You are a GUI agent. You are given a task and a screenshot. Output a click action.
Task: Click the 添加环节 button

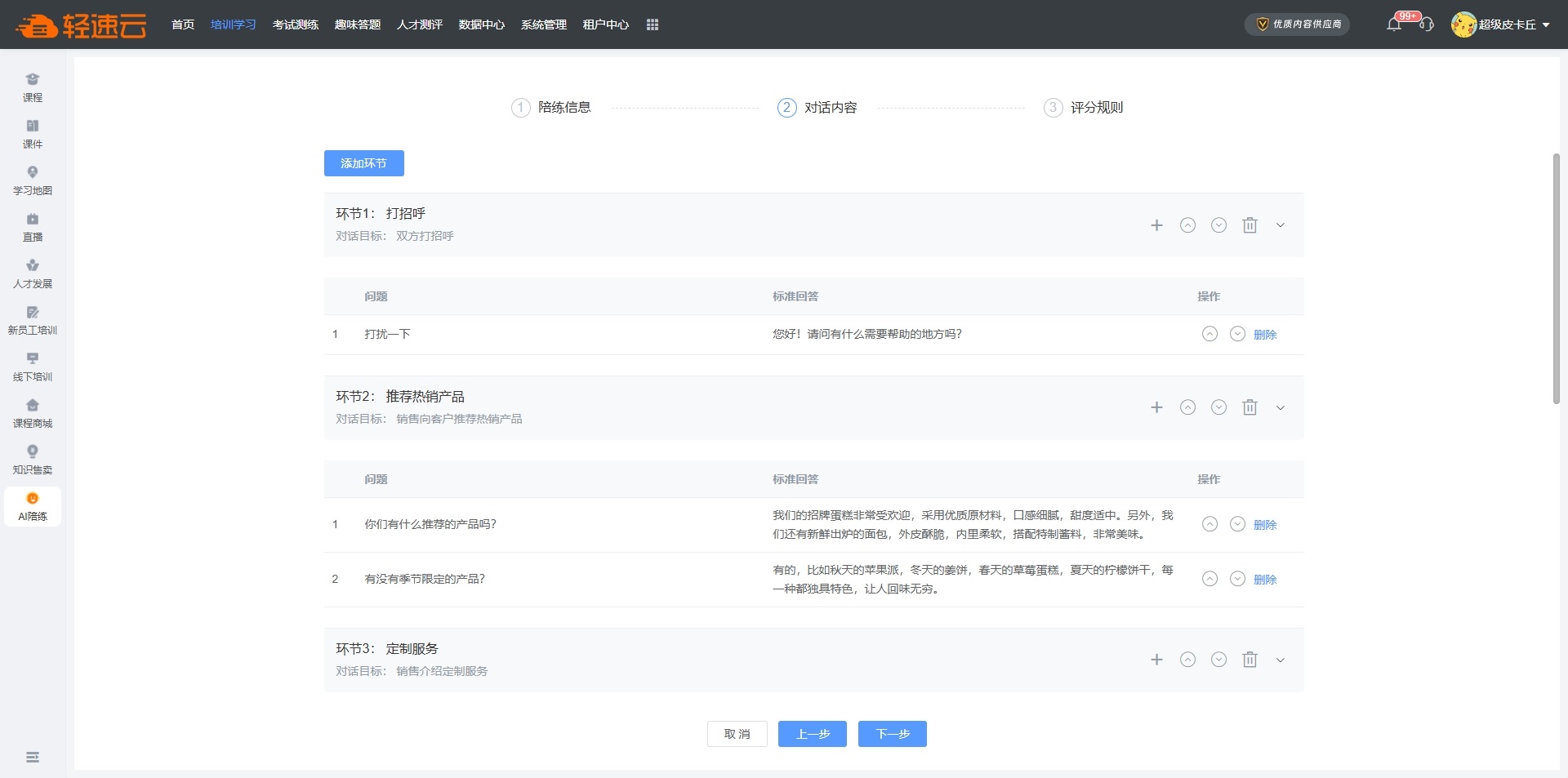pyautogui.click(x=363, y=163)
